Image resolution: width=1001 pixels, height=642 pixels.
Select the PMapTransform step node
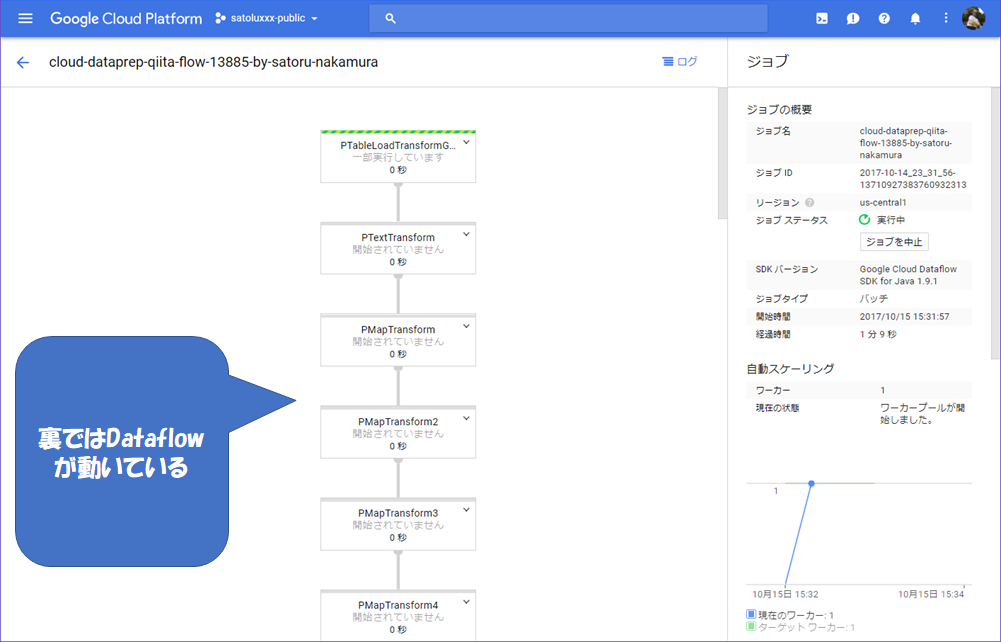click(398, 341)
